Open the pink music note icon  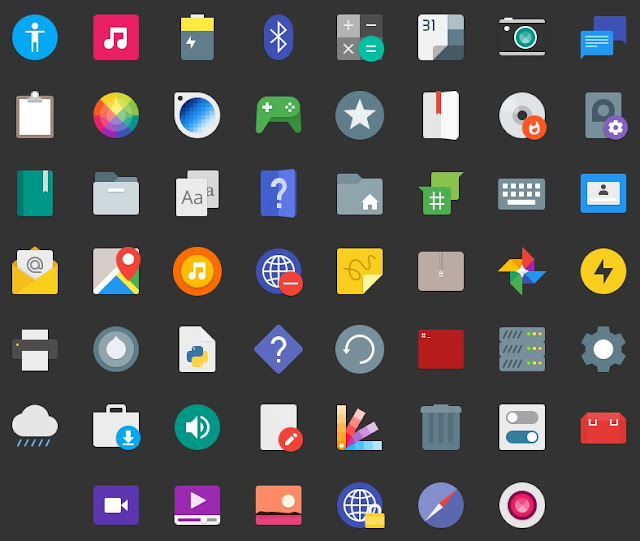pos(116,37)
